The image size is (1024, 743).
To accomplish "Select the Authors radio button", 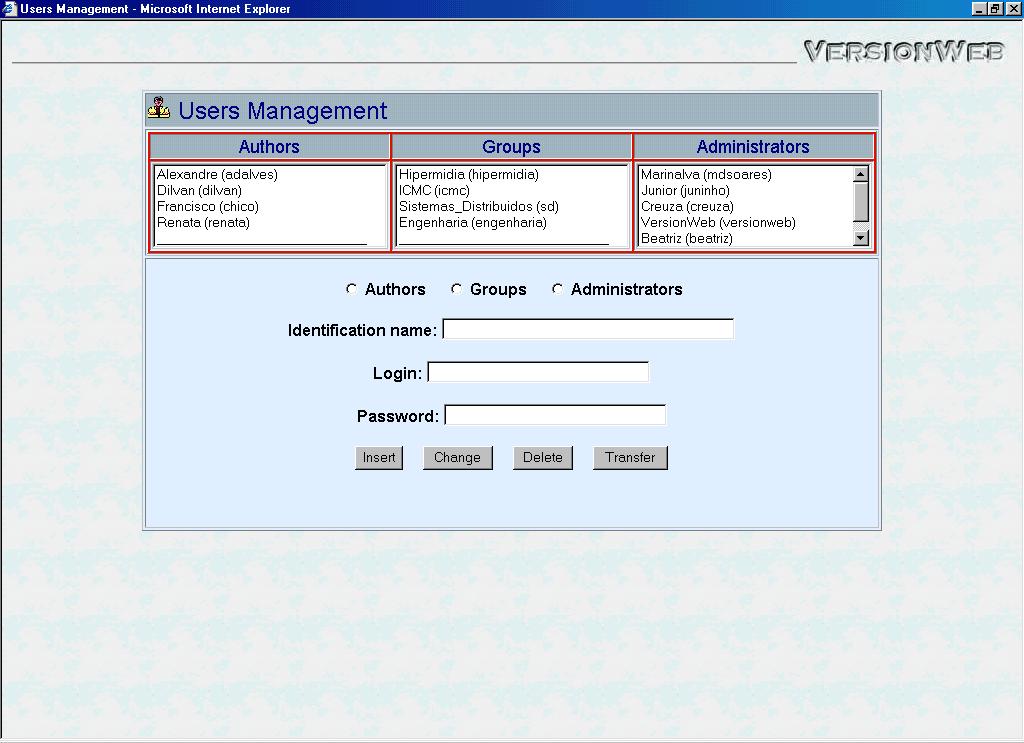I will [x=351, y=289].
